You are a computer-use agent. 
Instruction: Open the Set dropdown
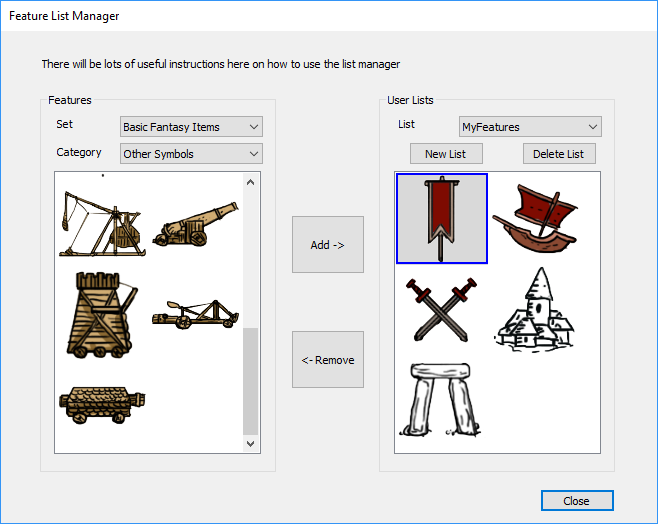[x=191, y=127]
